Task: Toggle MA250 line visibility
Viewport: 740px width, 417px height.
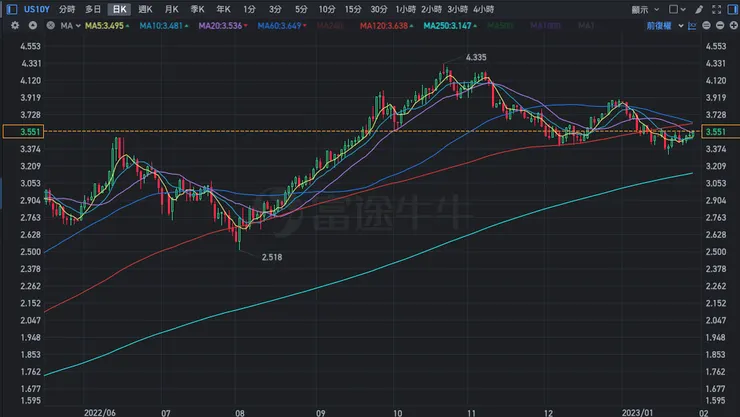Action: 450,25
